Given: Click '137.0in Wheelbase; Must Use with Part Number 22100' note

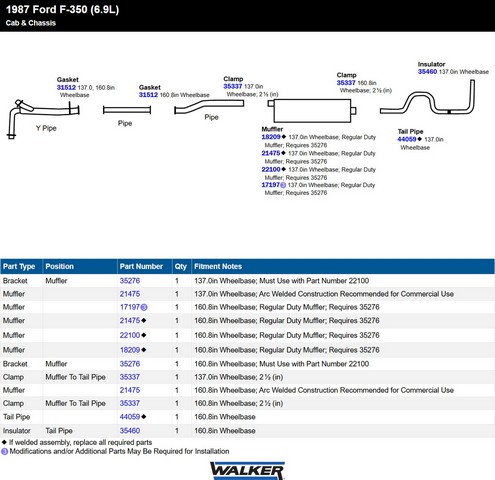Looking at the screenshot, I should pos(281,281).
